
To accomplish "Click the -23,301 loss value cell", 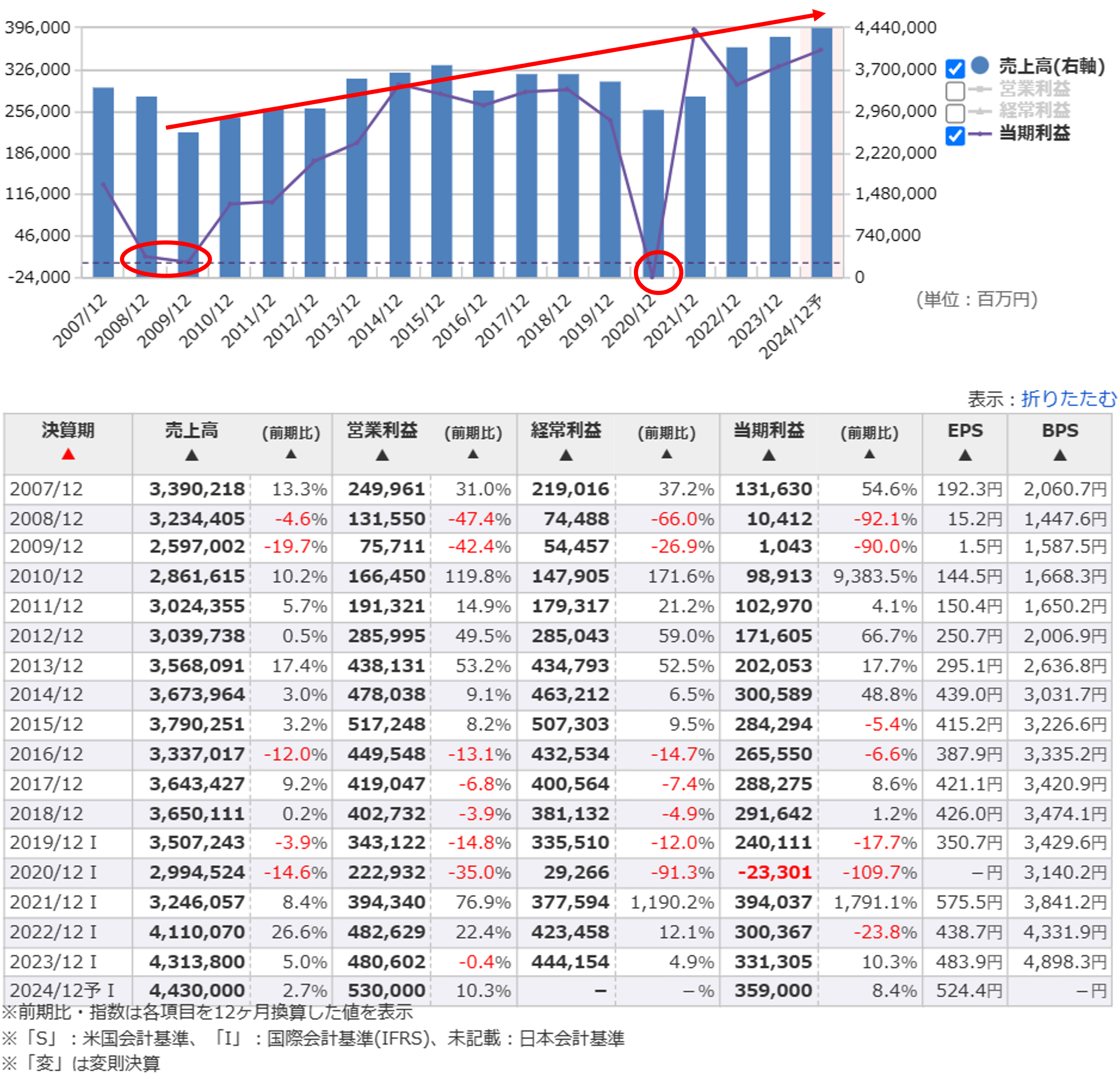I will [x=774, y=873].
